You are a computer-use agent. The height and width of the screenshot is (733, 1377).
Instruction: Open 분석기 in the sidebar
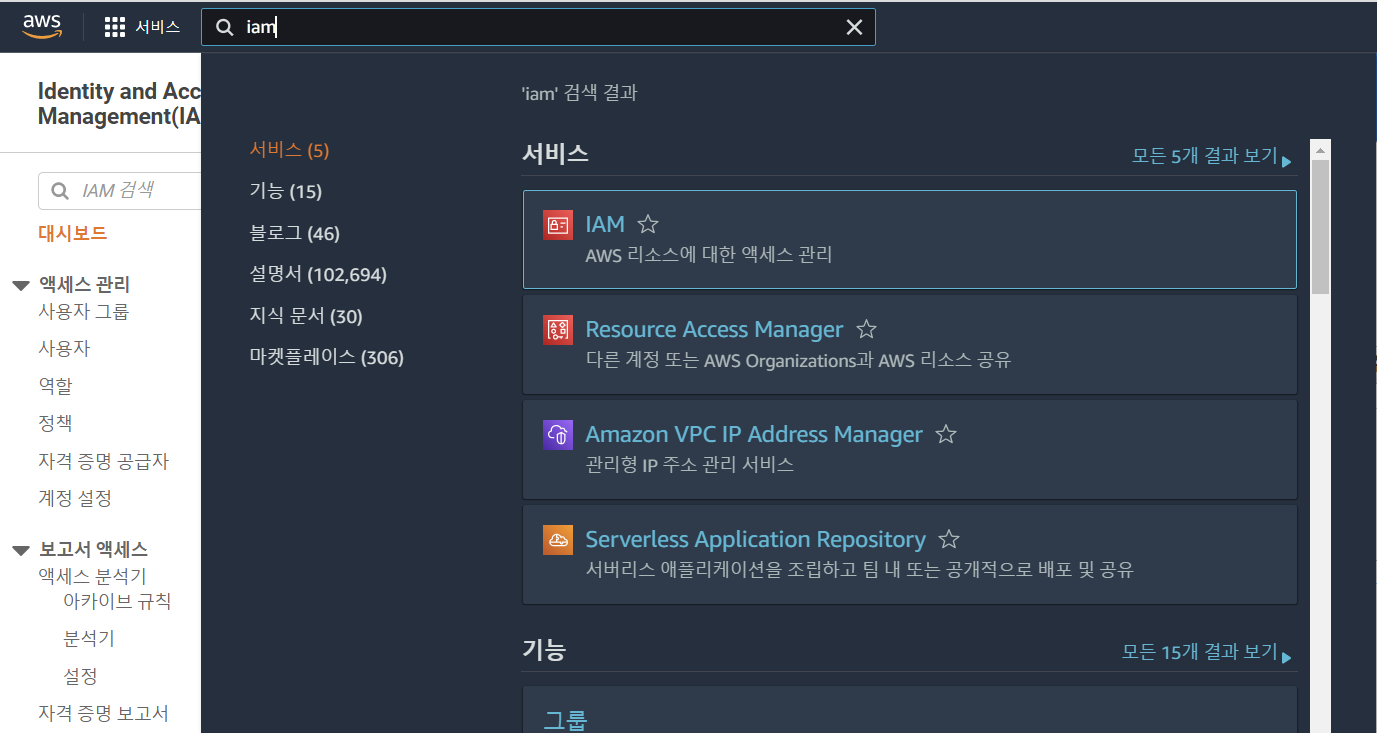coord(89,638)
